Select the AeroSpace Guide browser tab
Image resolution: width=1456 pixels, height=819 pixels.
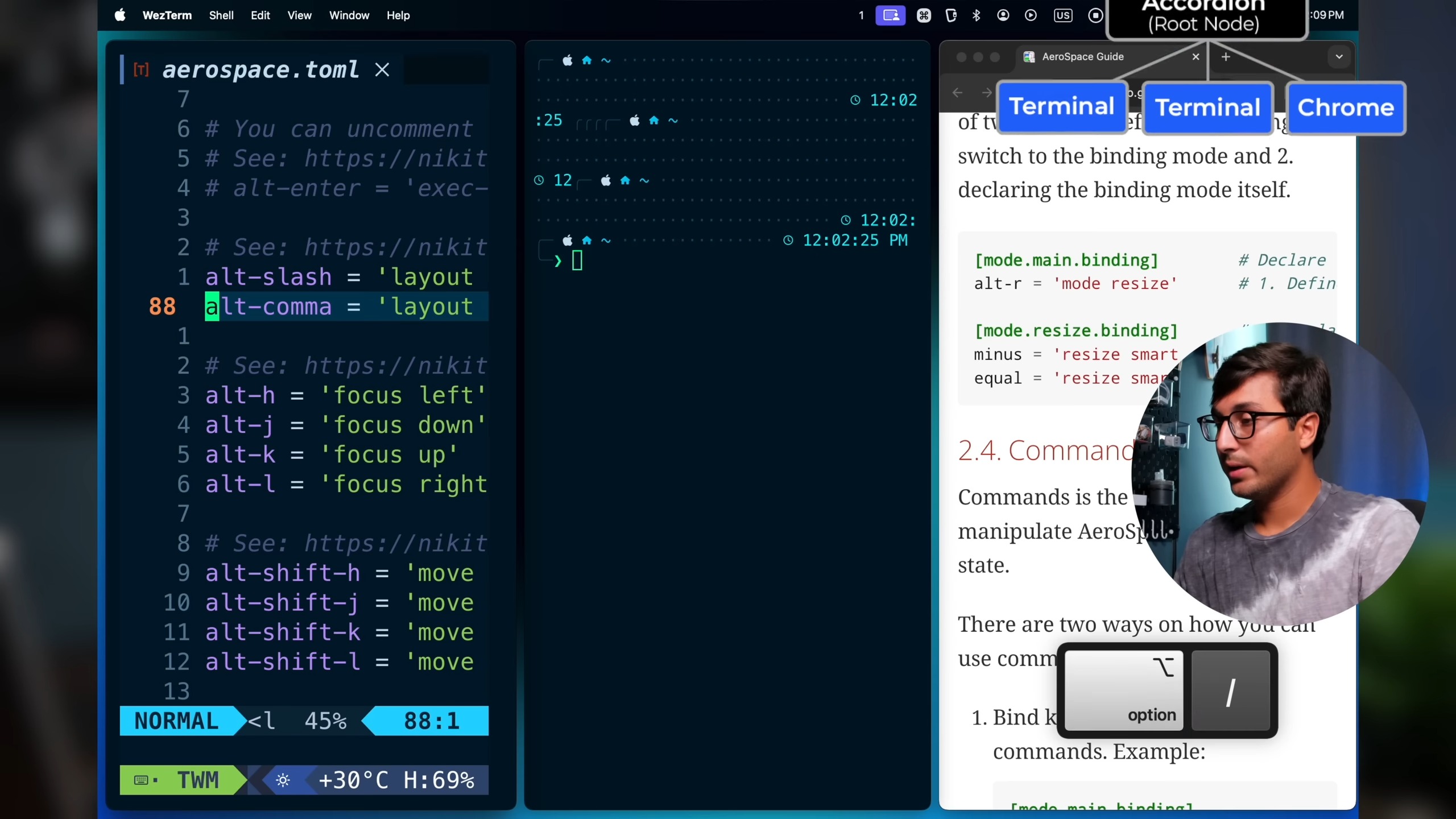point(1082,57)
